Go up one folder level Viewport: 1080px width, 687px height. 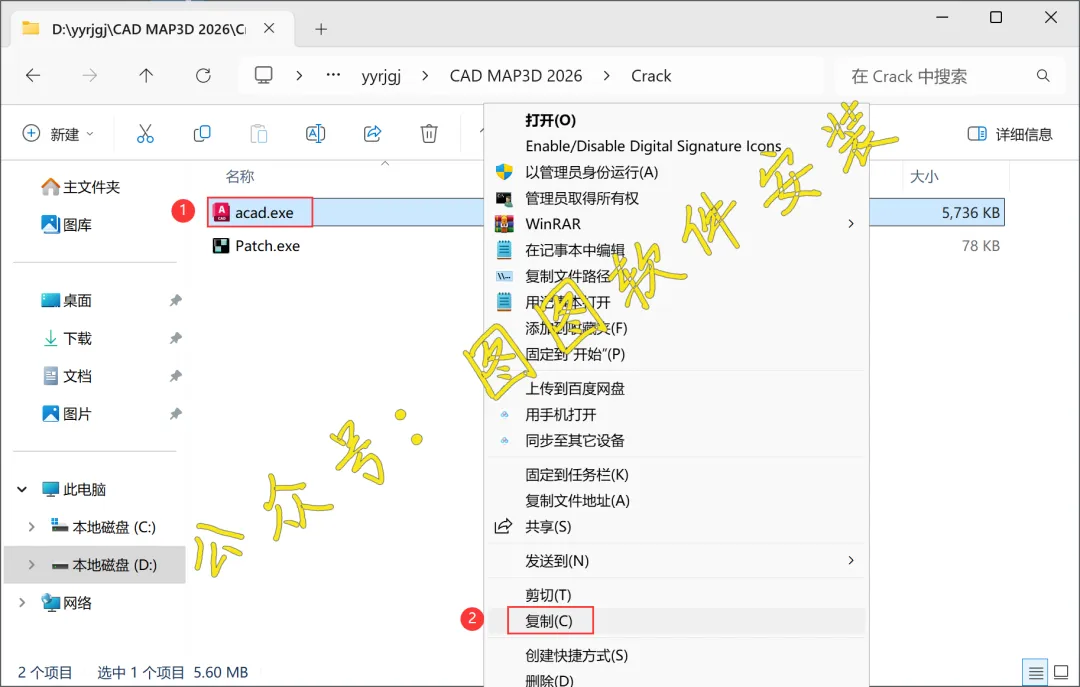click(x=146, y=76)
